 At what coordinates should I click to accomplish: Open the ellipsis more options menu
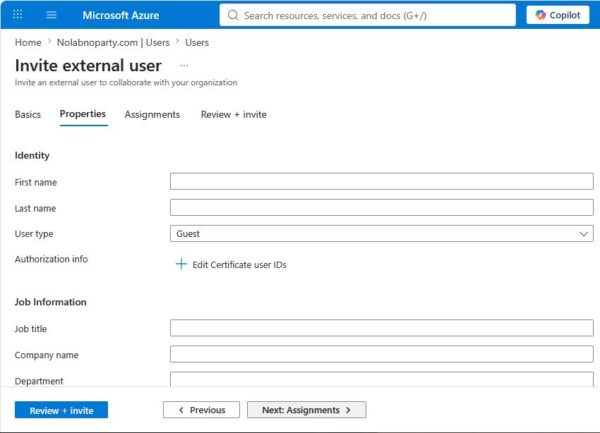[184, 65]
